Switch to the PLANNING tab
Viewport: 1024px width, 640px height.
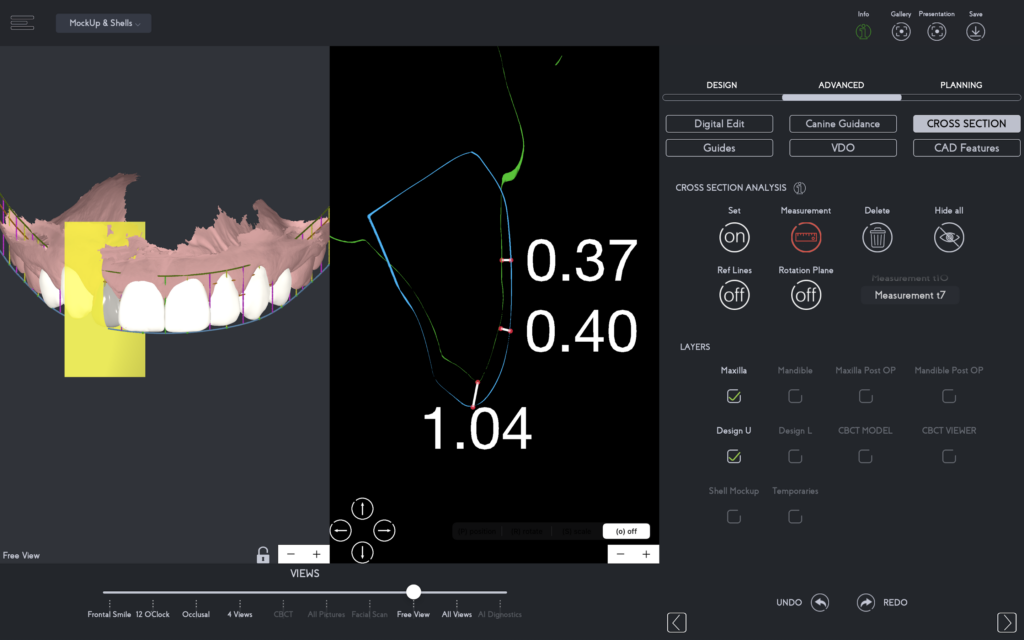pyautogui.click(x=961, y=85)
